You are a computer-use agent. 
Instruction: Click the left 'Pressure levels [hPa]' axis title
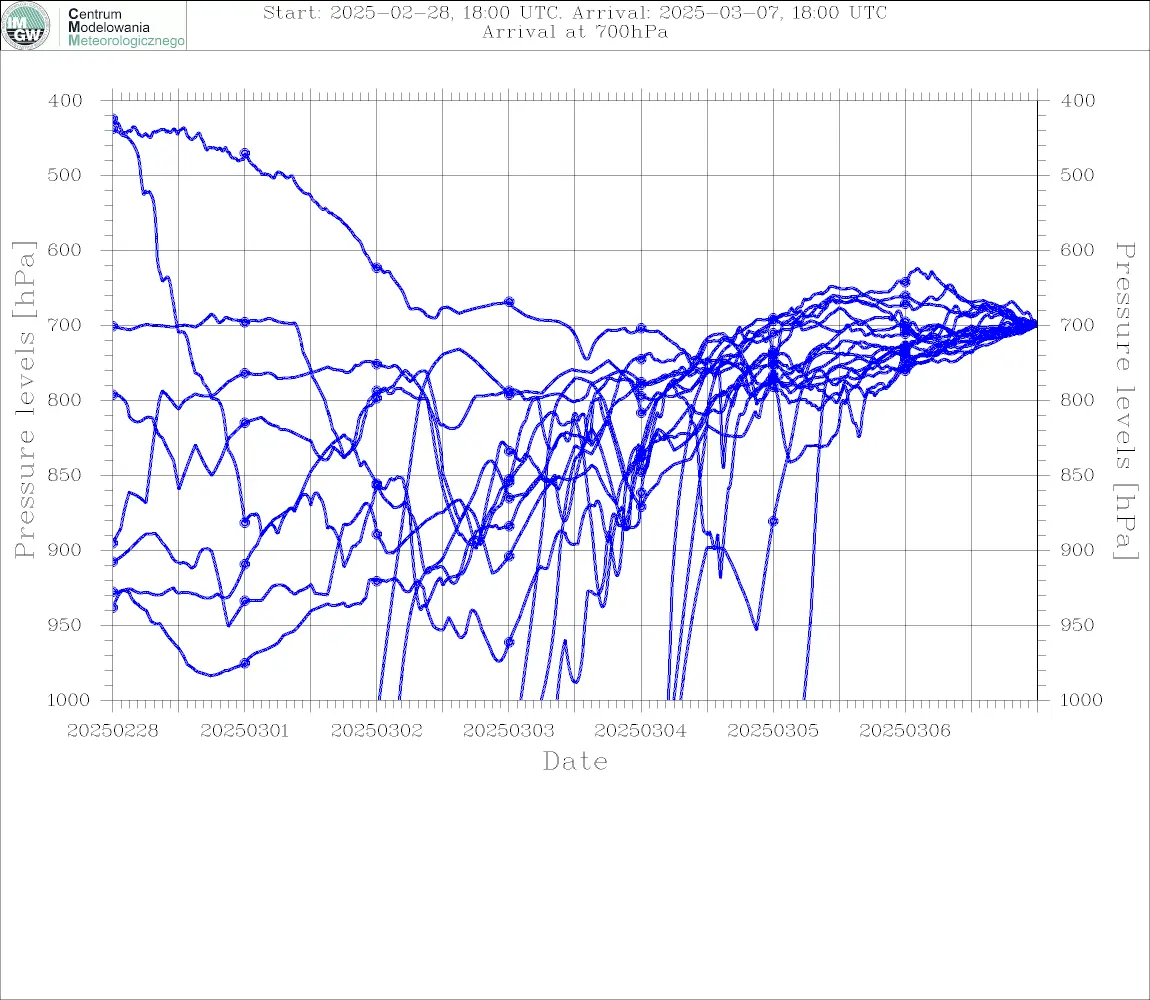[x=24, y=400]
